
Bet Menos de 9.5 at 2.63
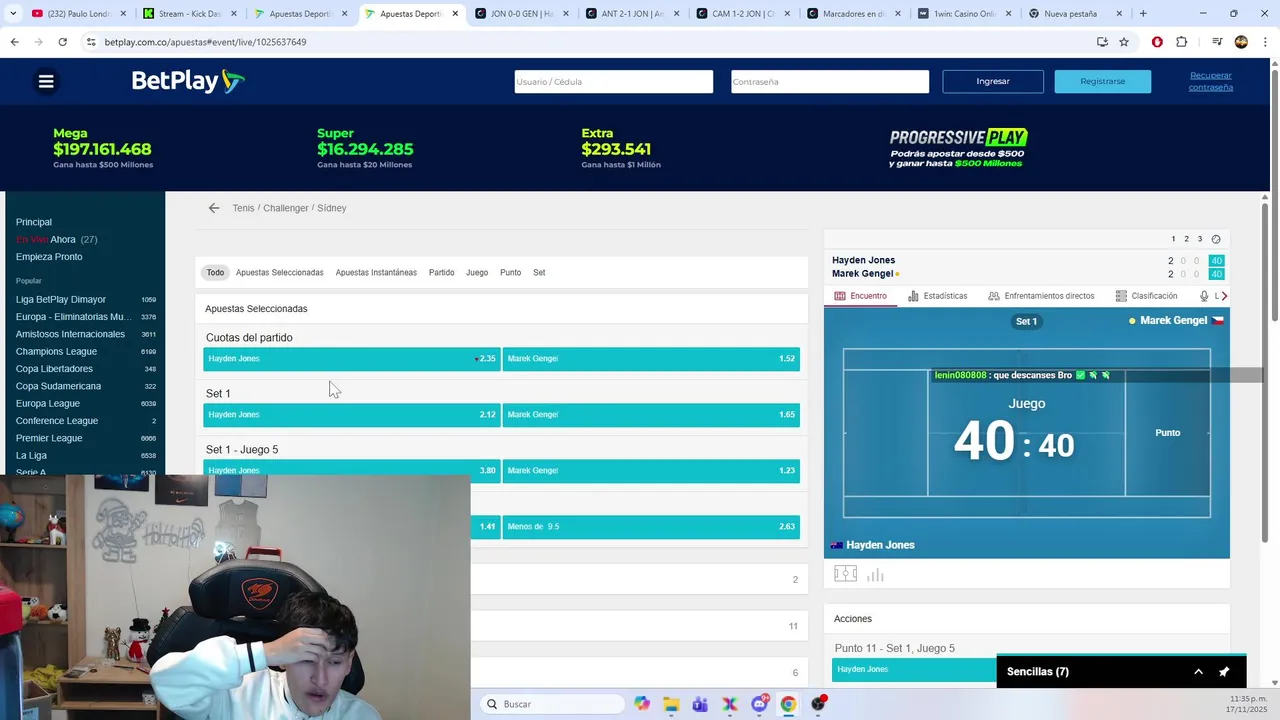651,527
